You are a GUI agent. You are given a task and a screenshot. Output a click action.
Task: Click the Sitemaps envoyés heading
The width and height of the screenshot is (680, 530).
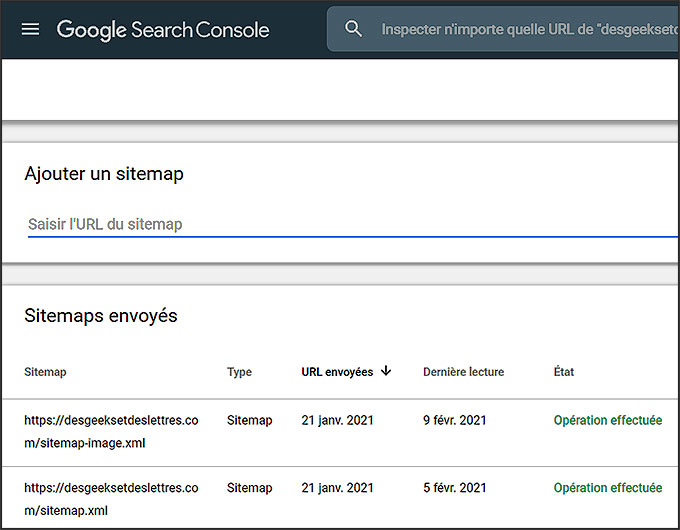coord(101,316)
